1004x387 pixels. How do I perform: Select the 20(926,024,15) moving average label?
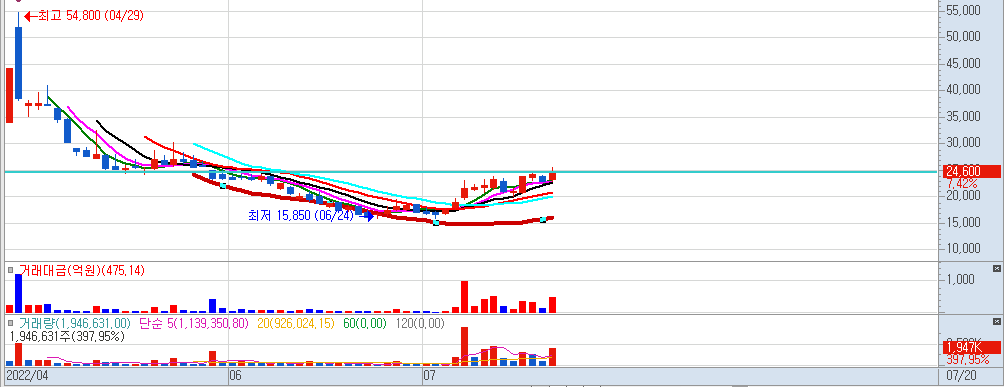296,324
